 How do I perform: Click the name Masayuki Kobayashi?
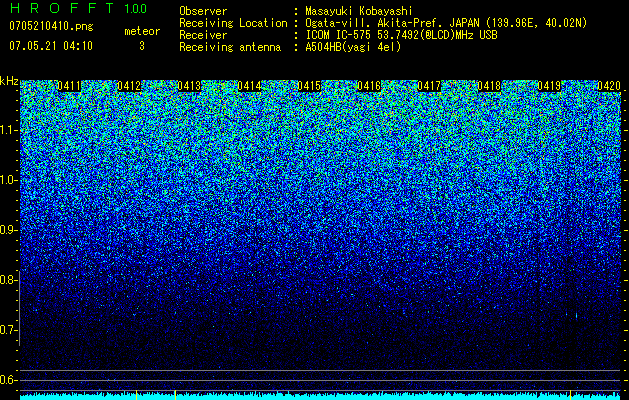point(359,11)
